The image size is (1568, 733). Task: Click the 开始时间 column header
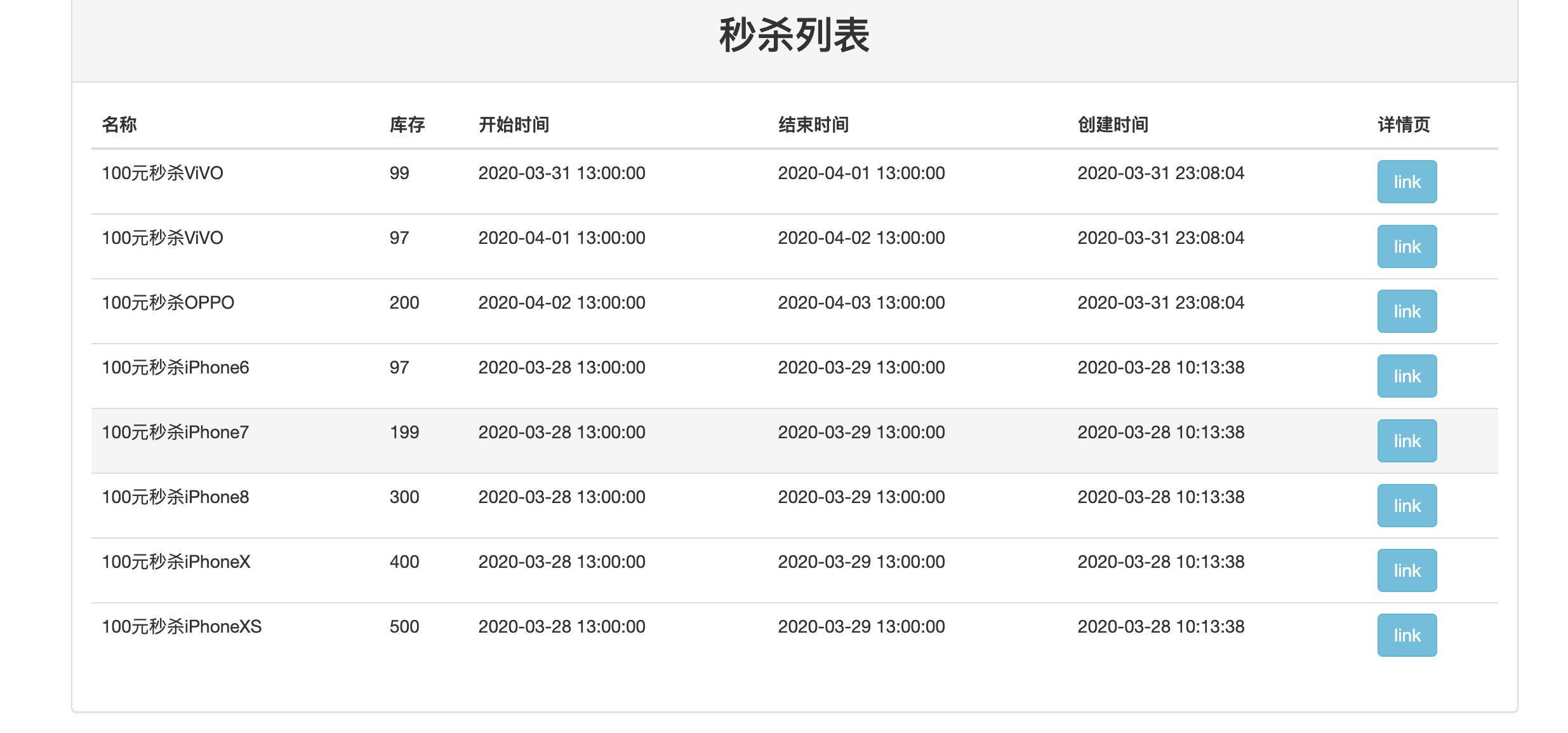point(514,124)
